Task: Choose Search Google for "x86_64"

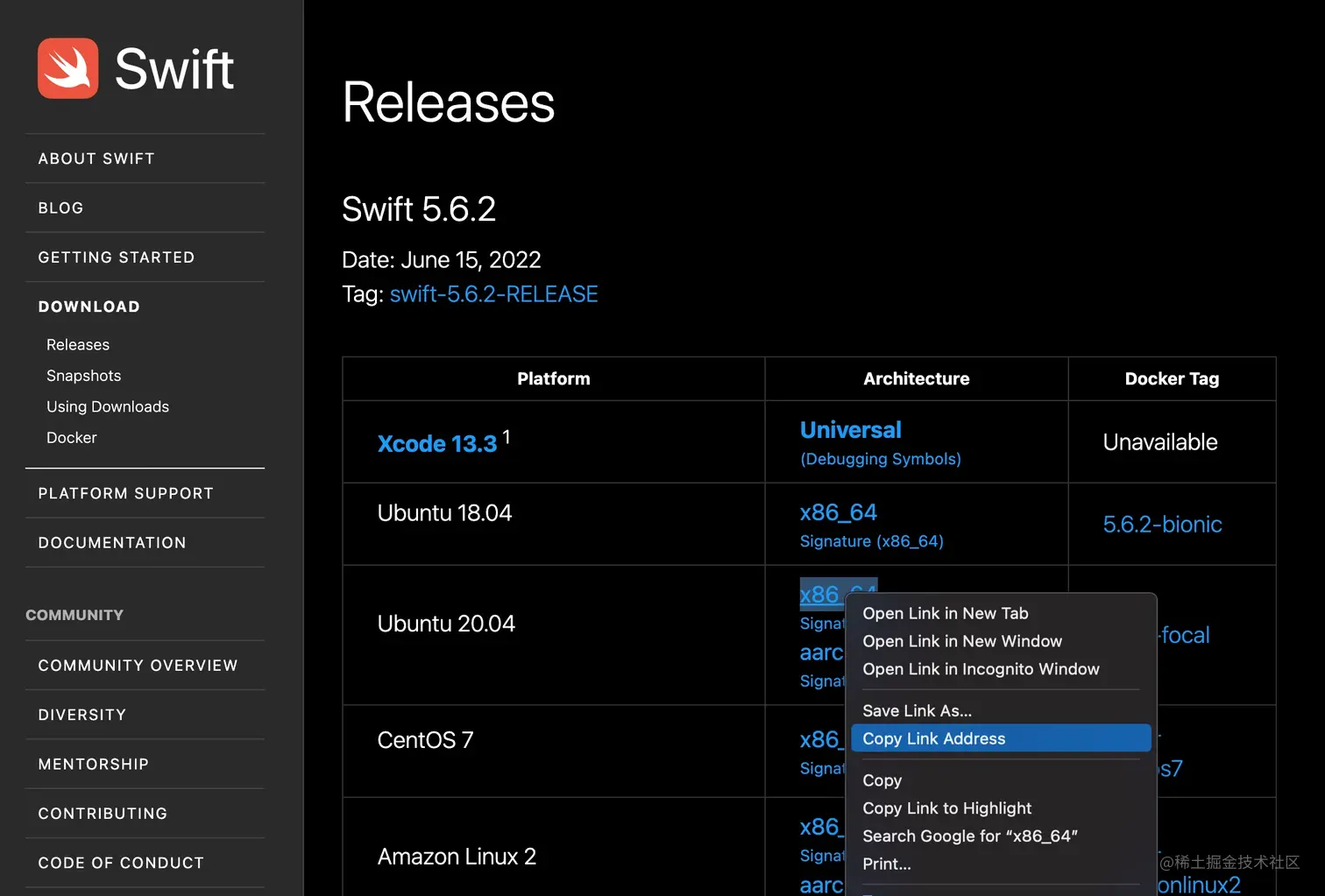Action: tap(1001, 836)
